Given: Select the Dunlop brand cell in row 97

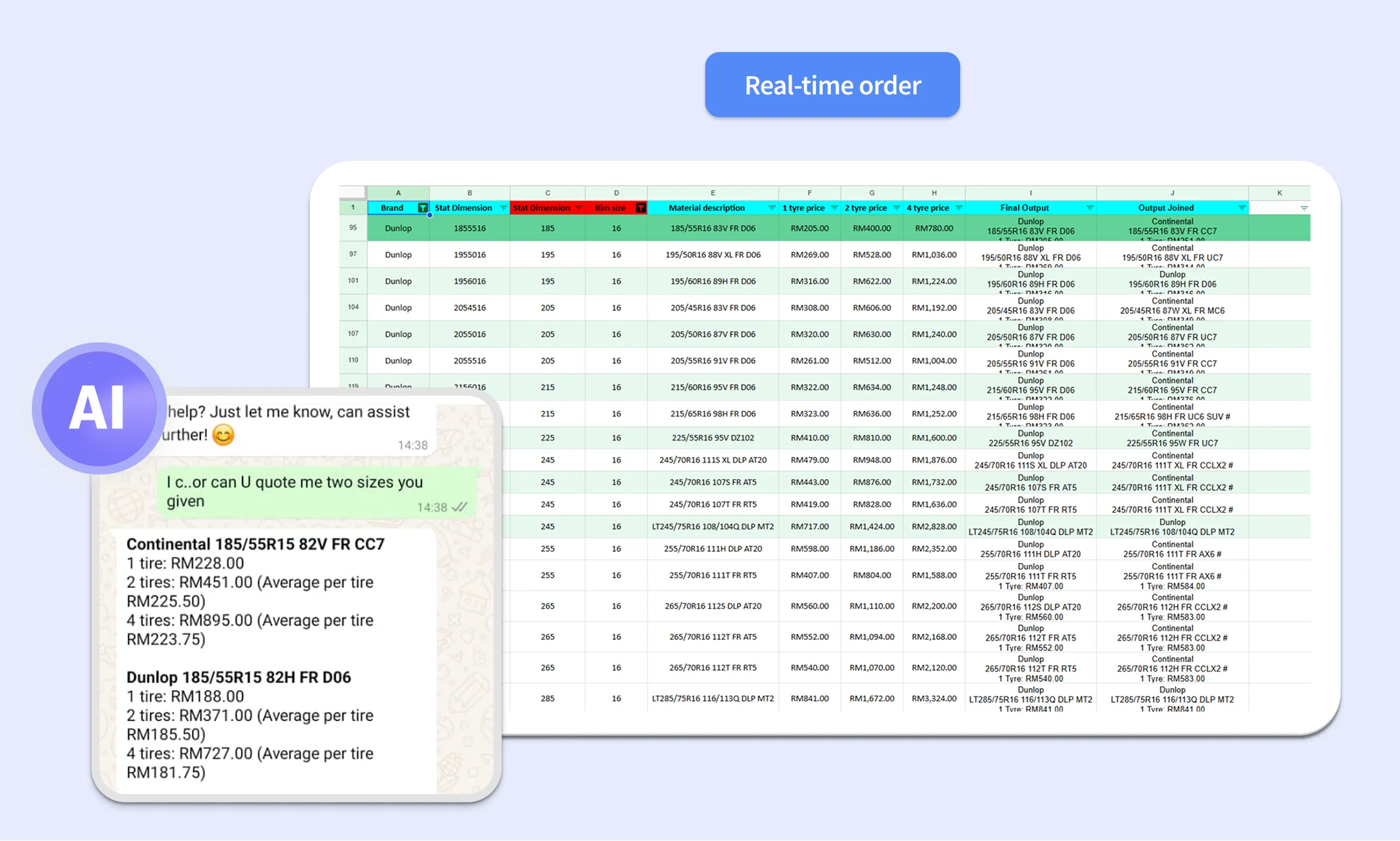Looking at the screenshot, I should click(x=398, y=255).
